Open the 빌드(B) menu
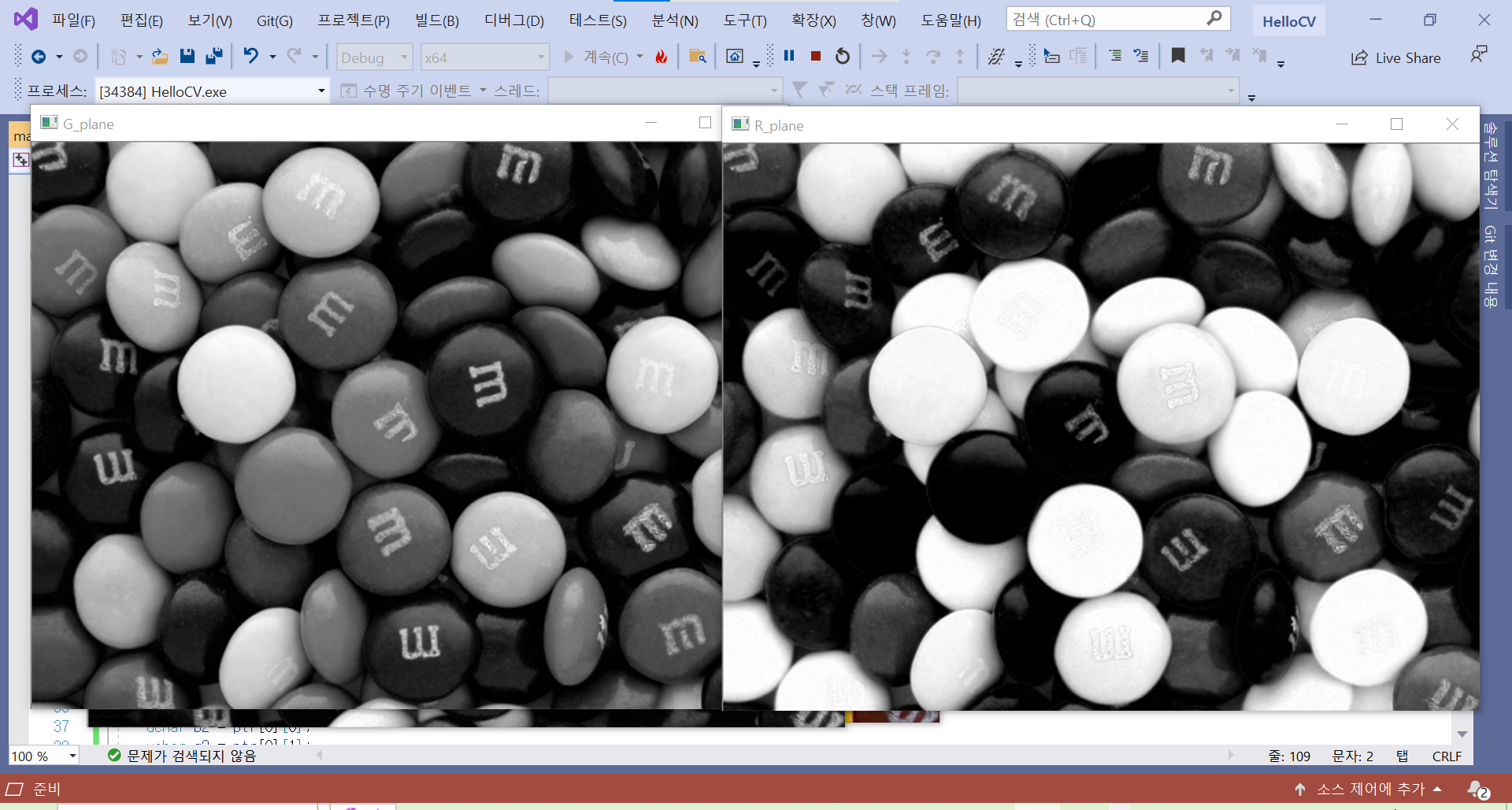This screenshot has height=810, width=1512. (437, 20)
